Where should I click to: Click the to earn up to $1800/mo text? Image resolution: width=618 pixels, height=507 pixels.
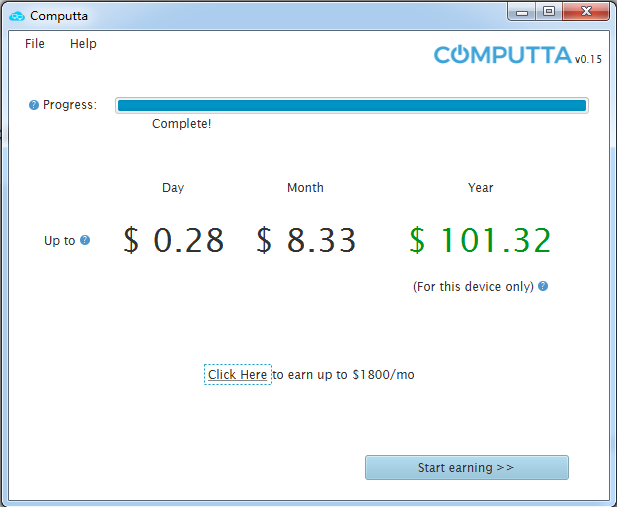click(x=343, y=375)
